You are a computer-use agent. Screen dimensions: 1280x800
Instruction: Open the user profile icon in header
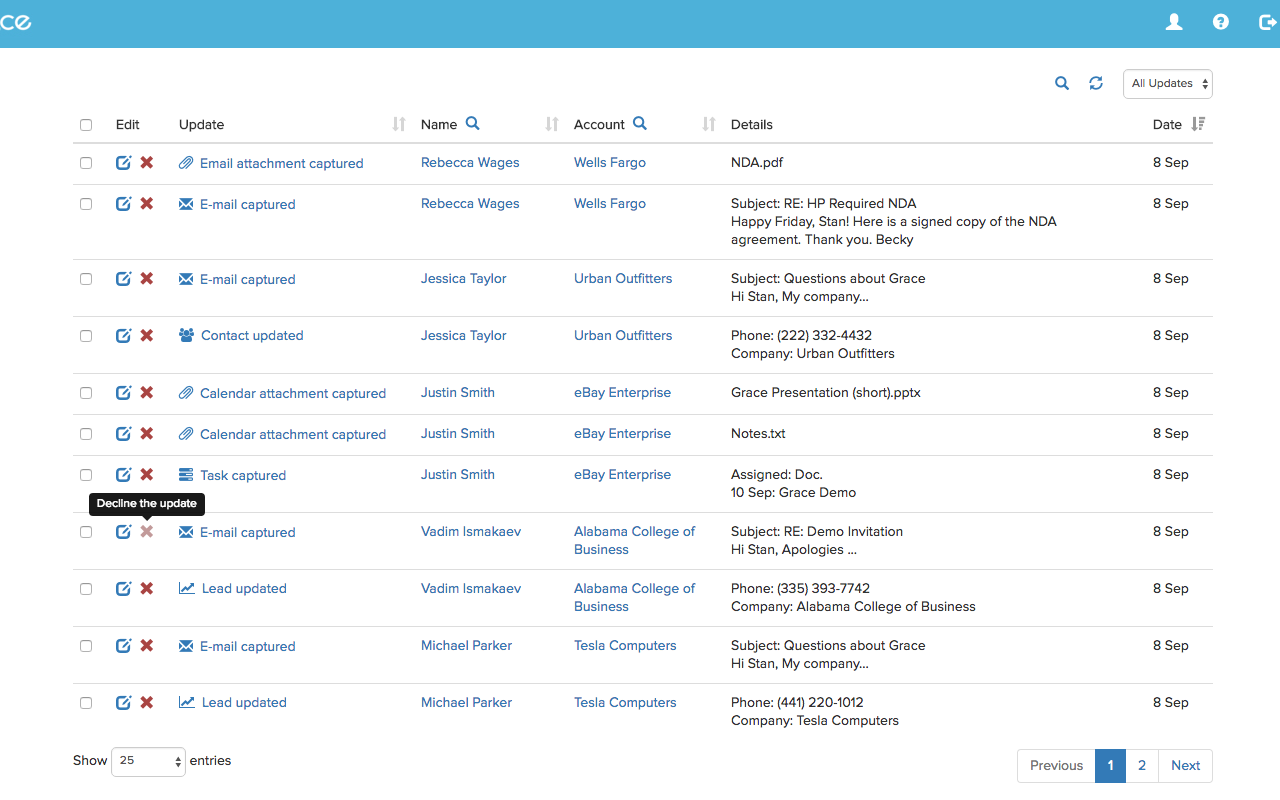click(x=1174, y=22)
